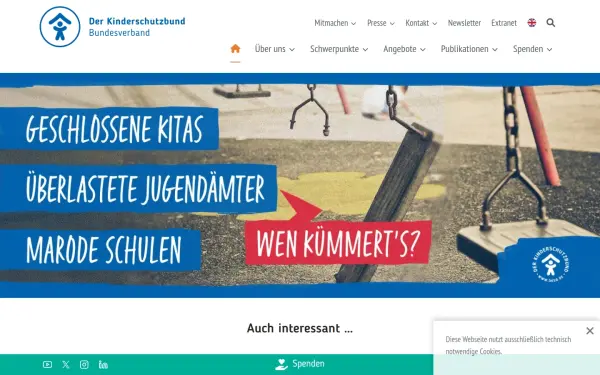Open the orange home icon

click(x=235, y=49)
